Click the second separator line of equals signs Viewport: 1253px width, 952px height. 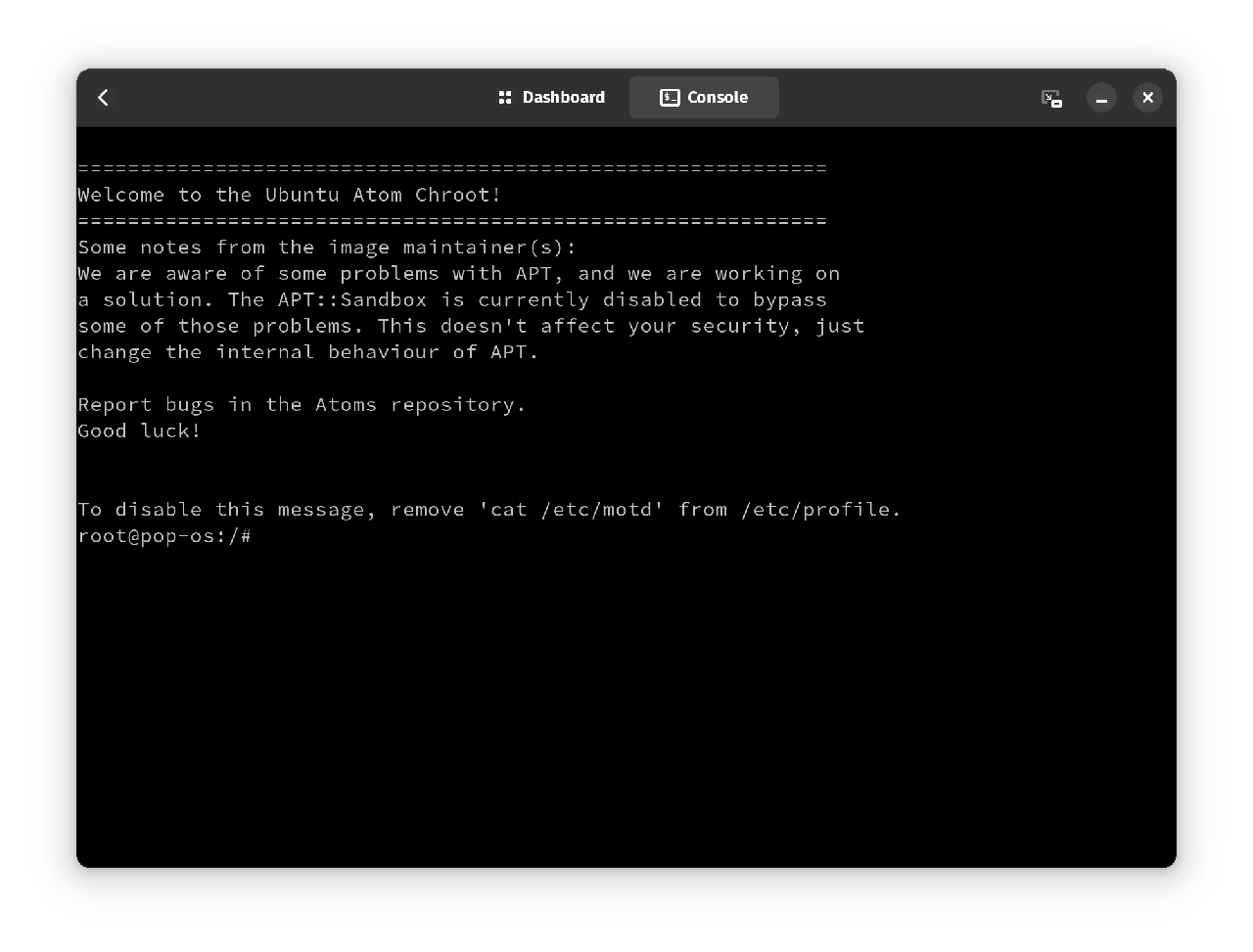click(451, 221)
